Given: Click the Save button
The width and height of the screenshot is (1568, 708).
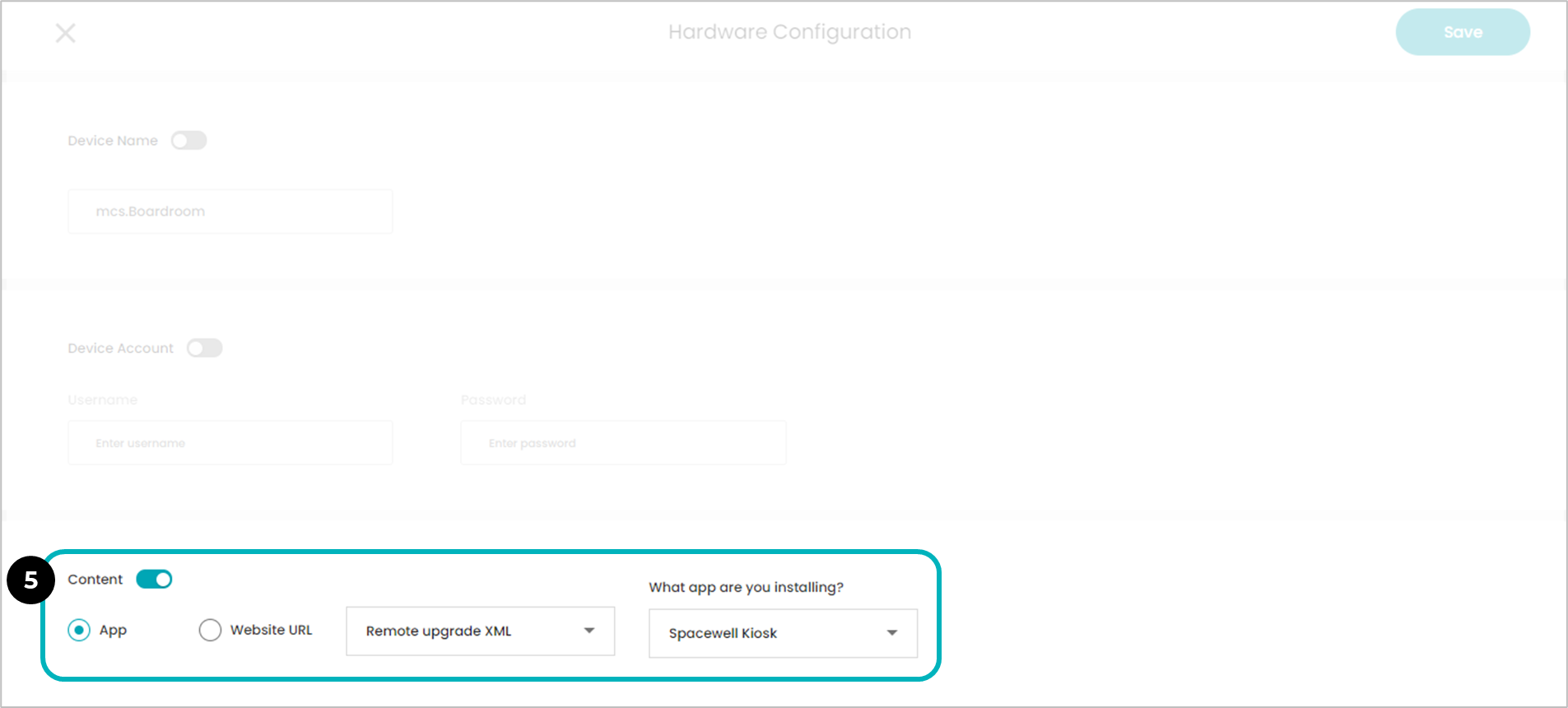Looking at the screenshot, I should (1463, 32).
